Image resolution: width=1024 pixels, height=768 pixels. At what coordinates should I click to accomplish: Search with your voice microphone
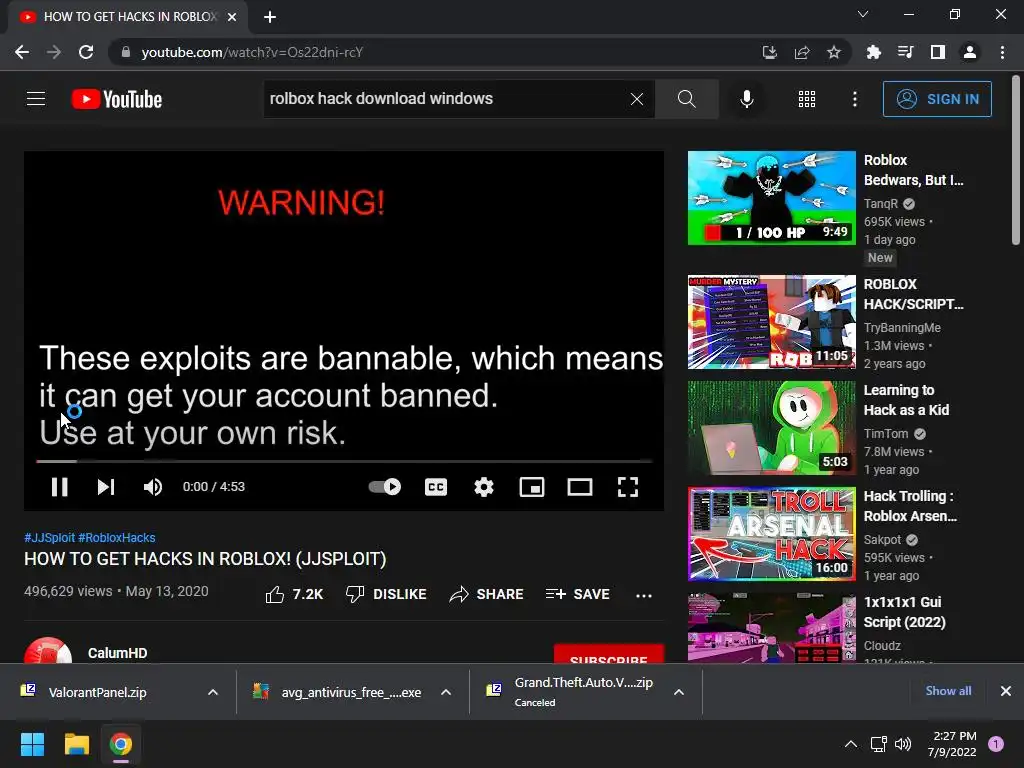pyautogui.click(x=747, y=99)
